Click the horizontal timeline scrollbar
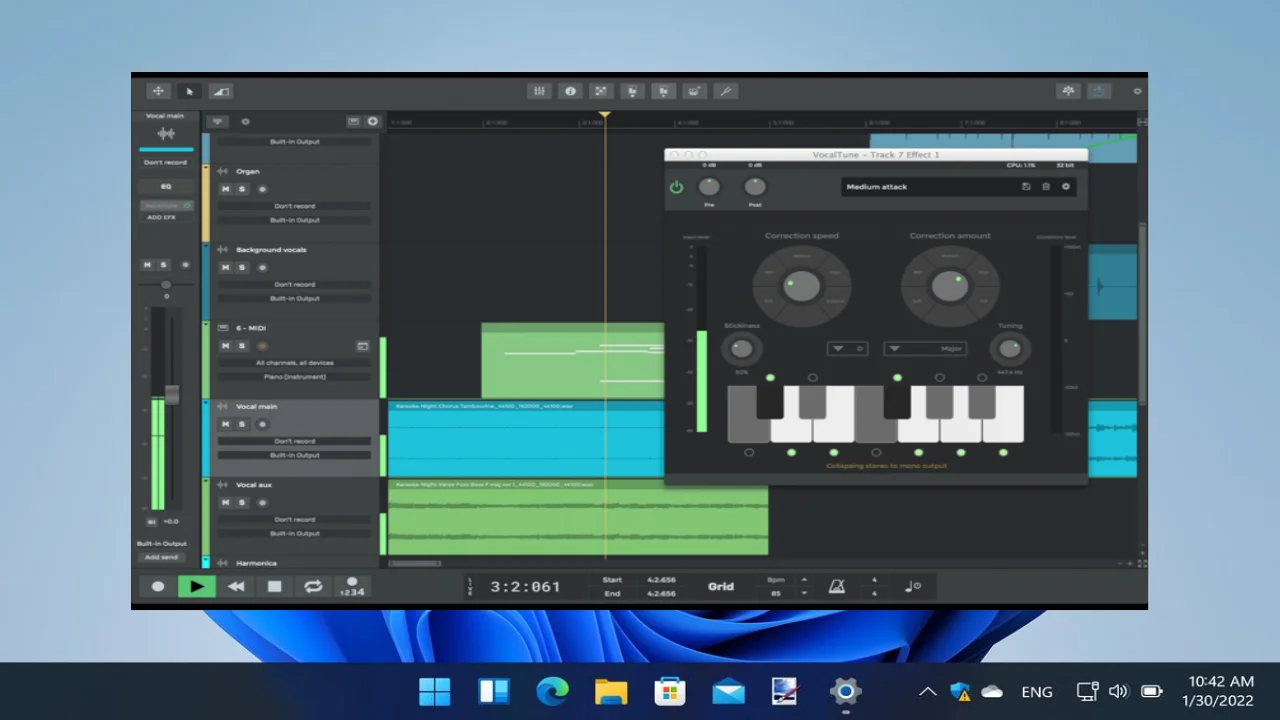 415,564
